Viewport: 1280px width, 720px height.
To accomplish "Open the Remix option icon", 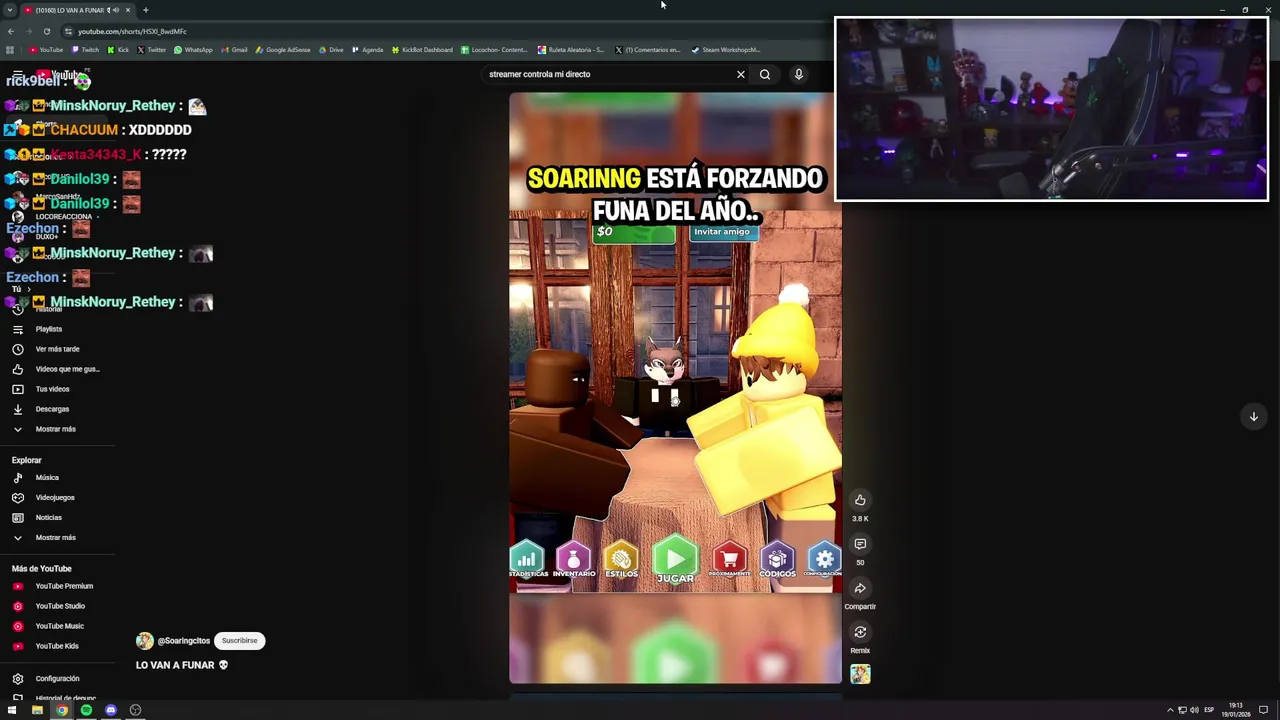I will [860, 632].
